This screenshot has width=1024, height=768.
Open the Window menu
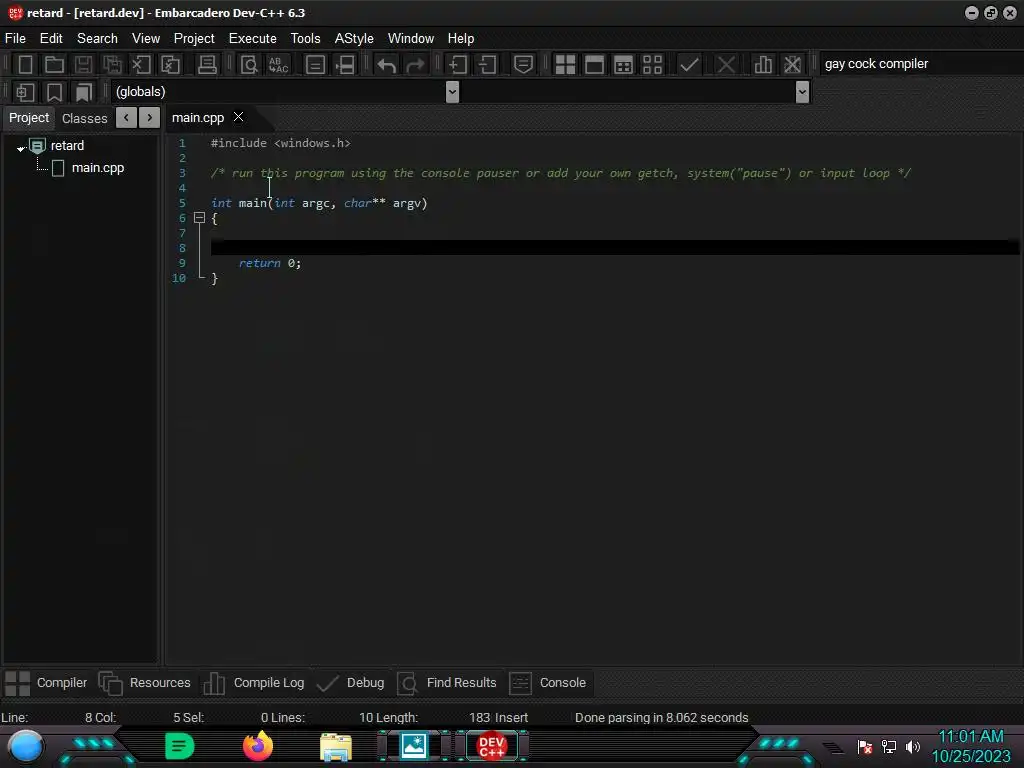click(x=411, y=39)
